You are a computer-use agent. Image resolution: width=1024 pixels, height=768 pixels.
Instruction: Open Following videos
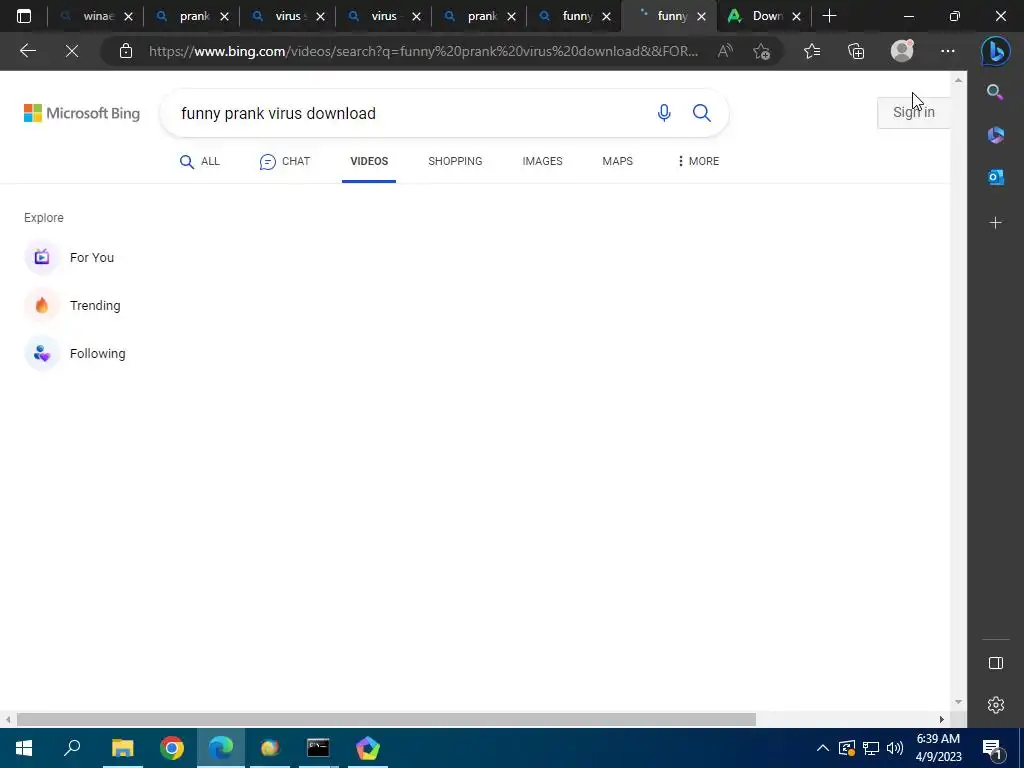75,353
